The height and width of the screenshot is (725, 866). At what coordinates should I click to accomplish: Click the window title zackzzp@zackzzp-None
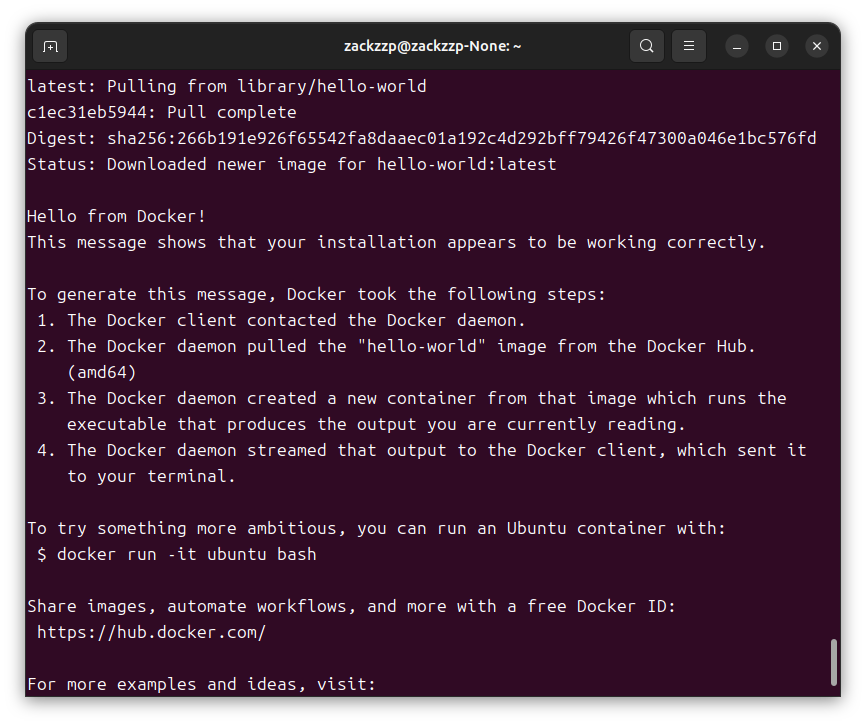tap(432, 46)
